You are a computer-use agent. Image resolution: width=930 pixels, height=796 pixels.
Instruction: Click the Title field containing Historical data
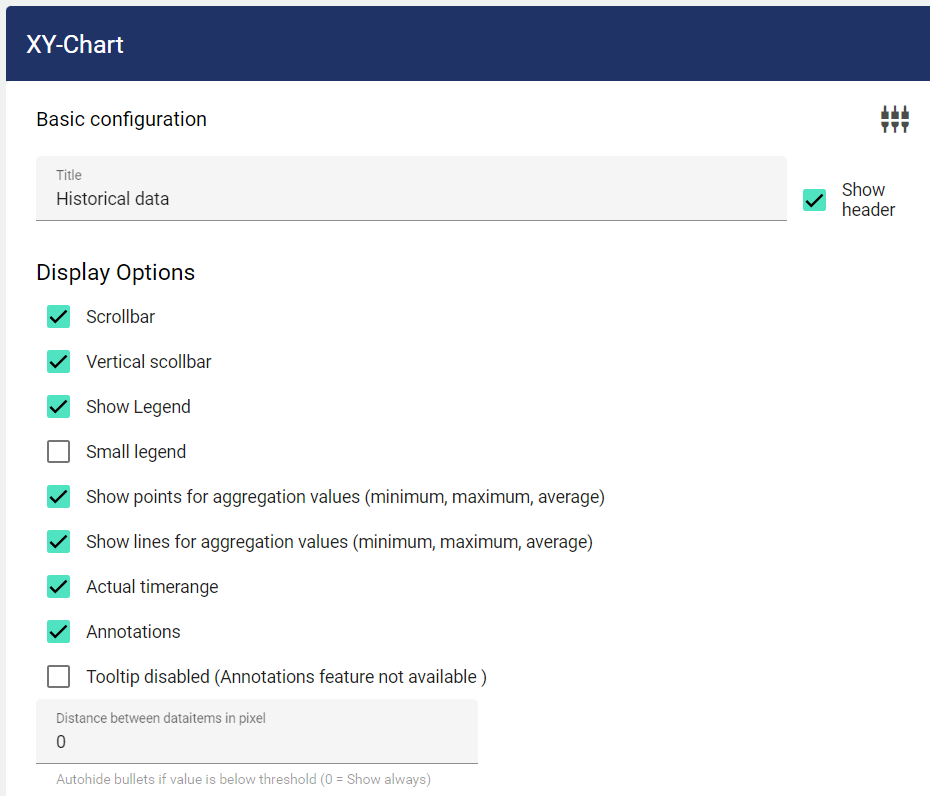point(410,199)
